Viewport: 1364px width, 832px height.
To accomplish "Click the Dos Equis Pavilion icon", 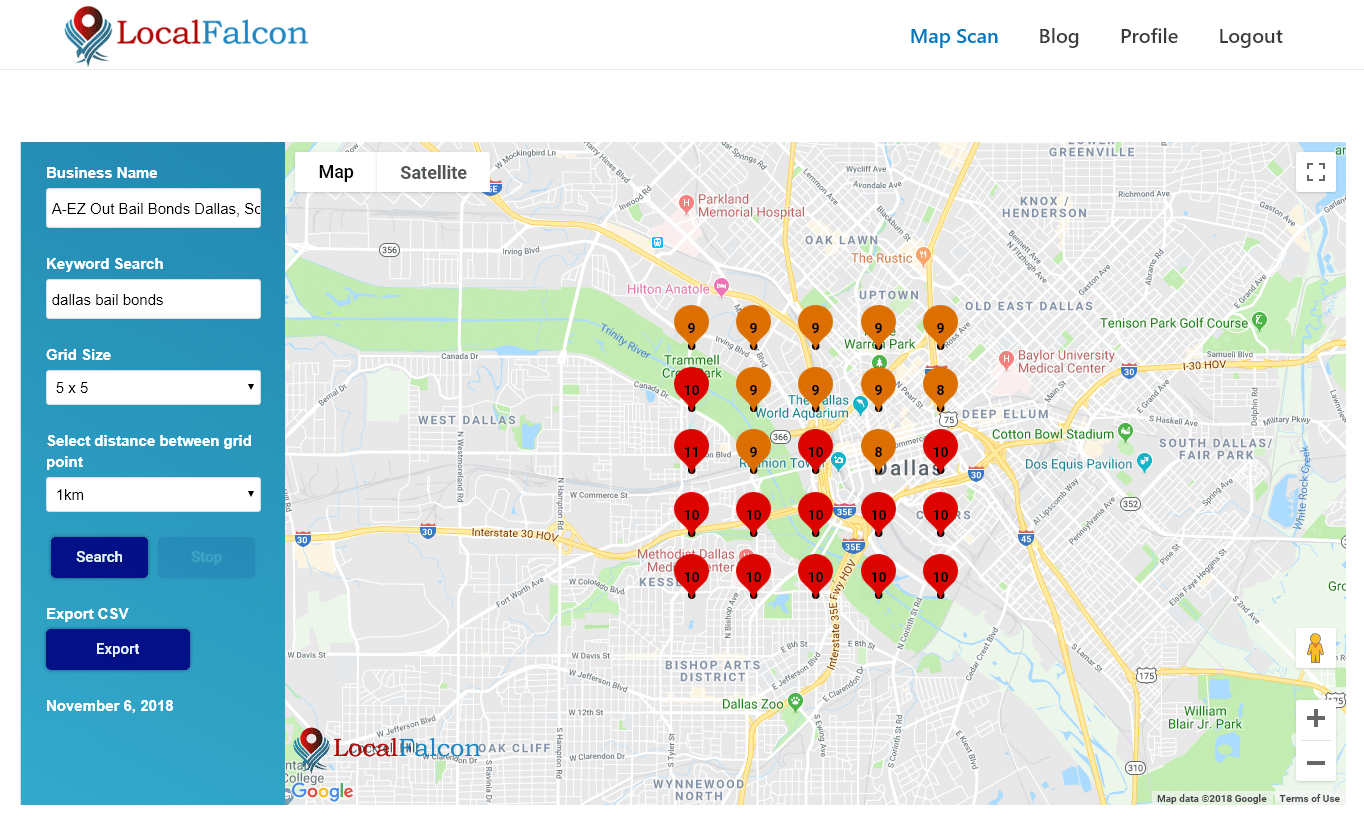I will pos(1144,463).
